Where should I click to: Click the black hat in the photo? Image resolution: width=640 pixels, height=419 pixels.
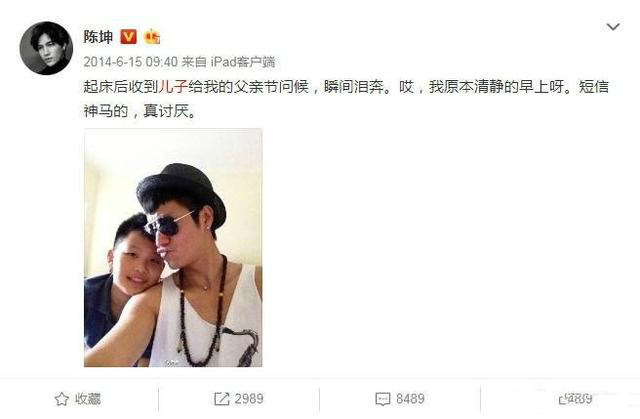pos(181,192)
